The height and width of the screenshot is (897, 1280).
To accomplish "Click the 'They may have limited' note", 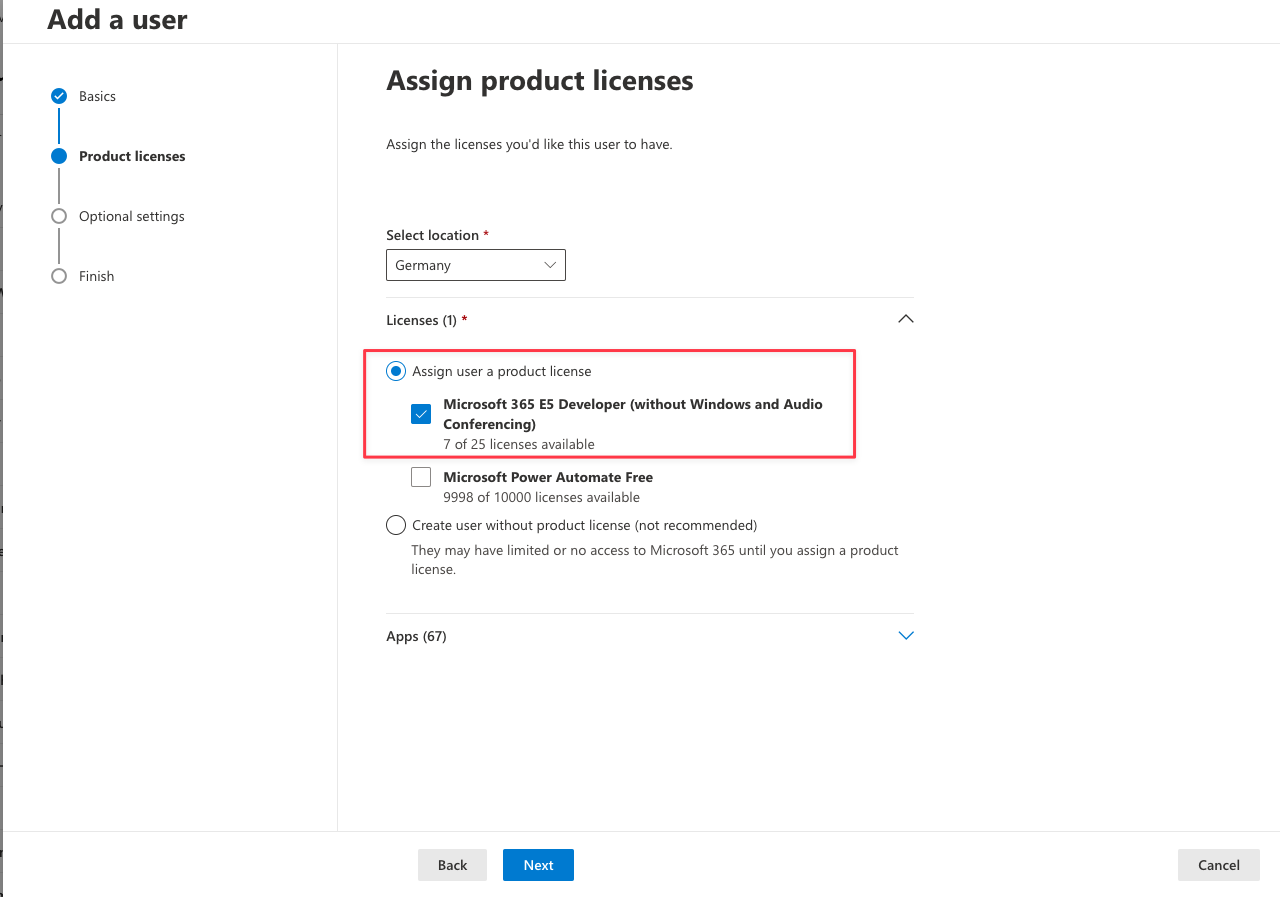I will click(x=655, y=560).
